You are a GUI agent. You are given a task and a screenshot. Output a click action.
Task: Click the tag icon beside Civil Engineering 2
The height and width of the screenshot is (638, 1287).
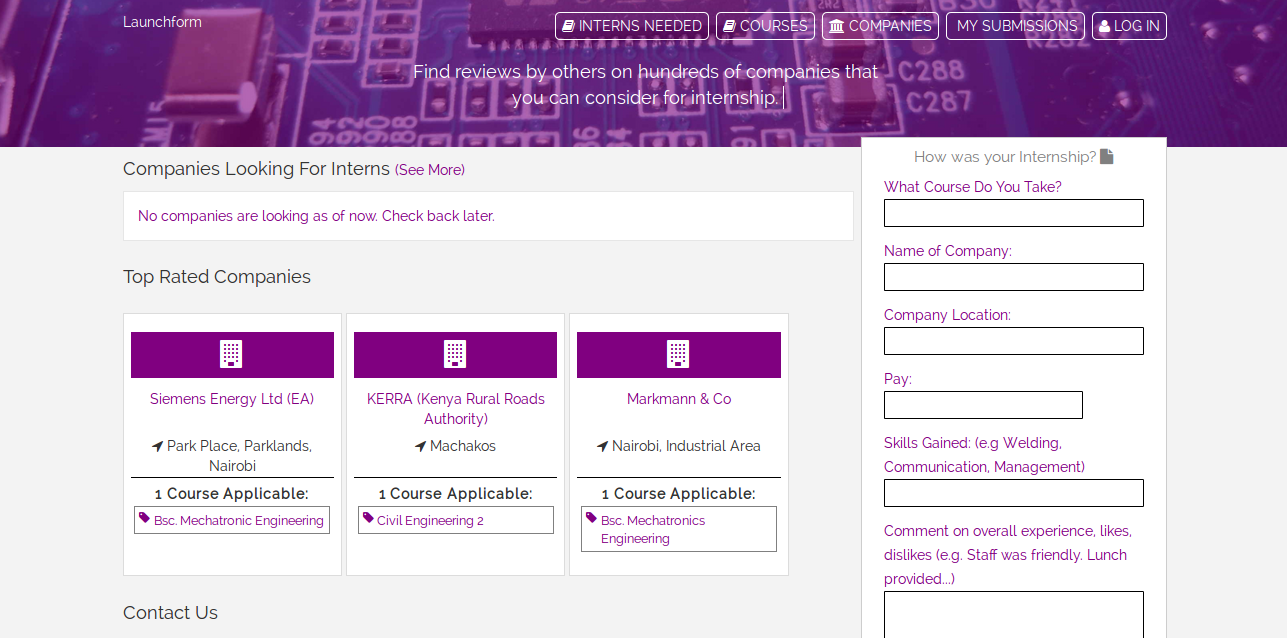click(x=368, y=519)
